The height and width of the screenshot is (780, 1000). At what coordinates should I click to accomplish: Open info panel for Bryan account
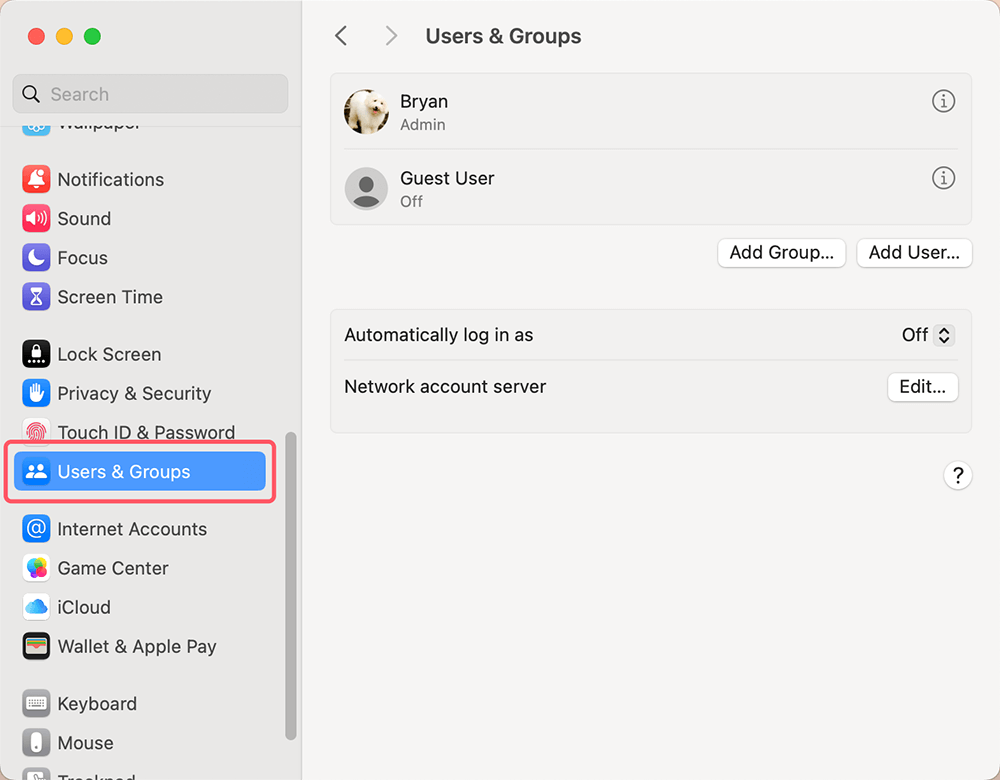coord(943,101)
